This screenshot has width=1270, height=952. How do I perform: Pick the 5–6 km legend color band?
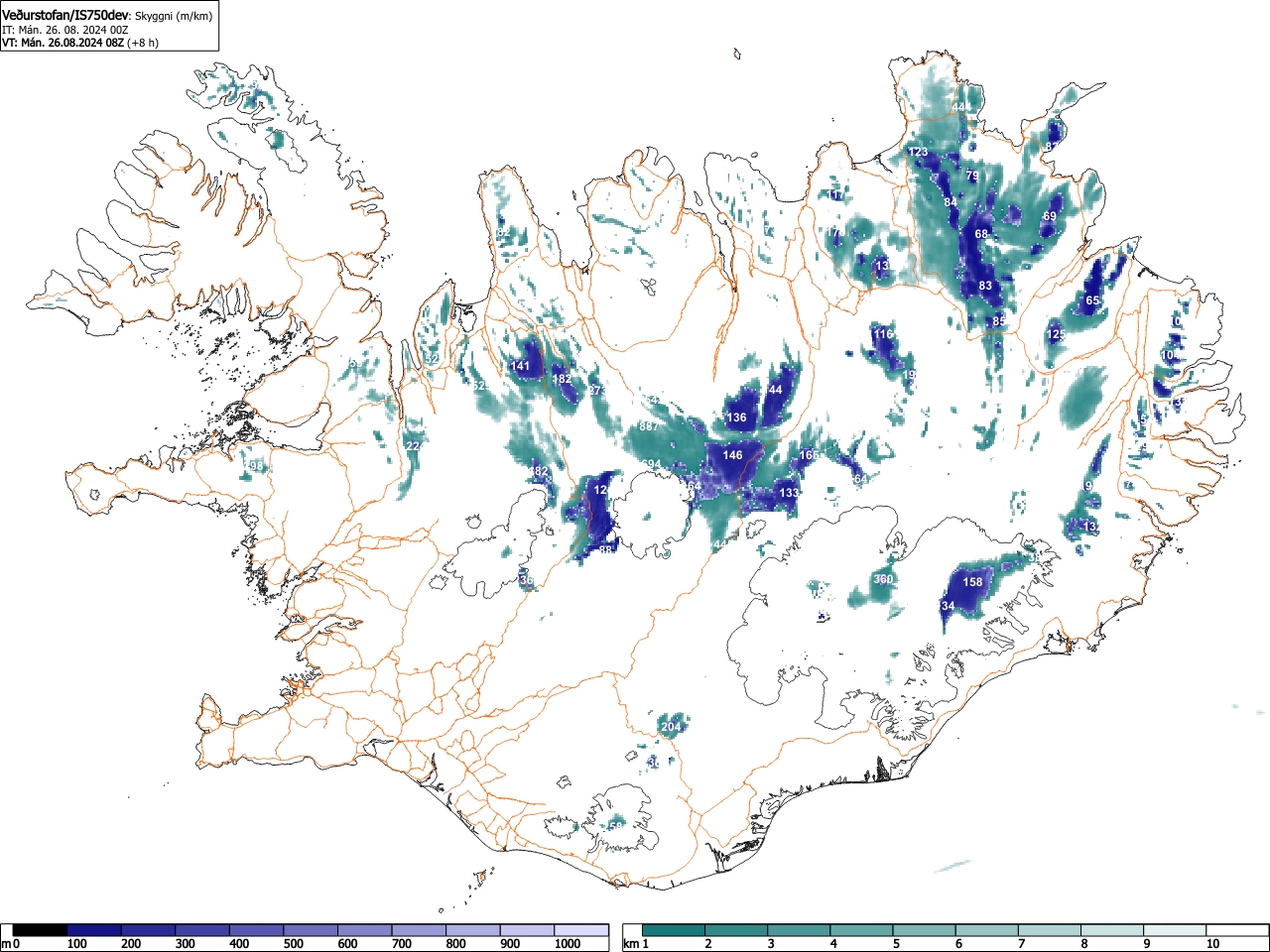coord(926,930)
